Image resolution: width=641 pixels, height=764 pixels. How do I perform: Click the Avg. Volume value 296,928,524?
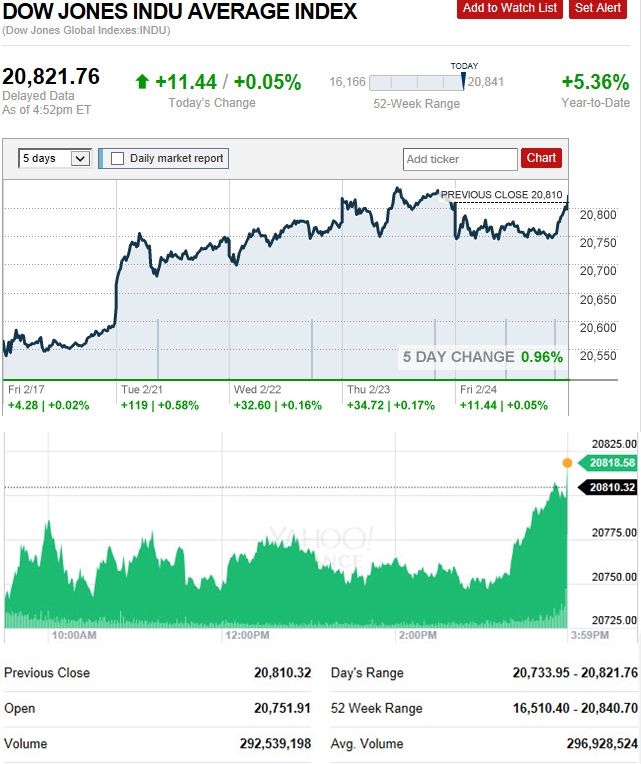tap(602, 744)
